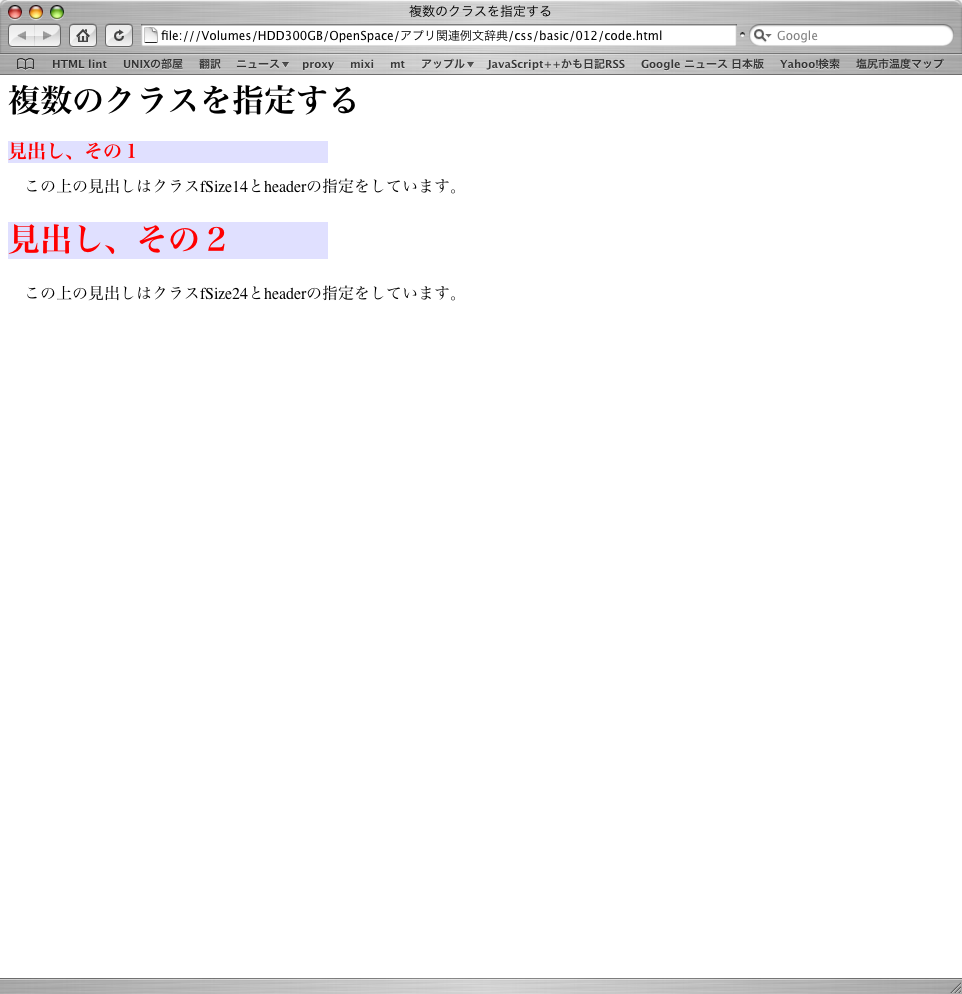The image size is (962, 994).
Task: Expand the ニュース bookmark folder
Action: pyautogui.click(x=262, y=64)
